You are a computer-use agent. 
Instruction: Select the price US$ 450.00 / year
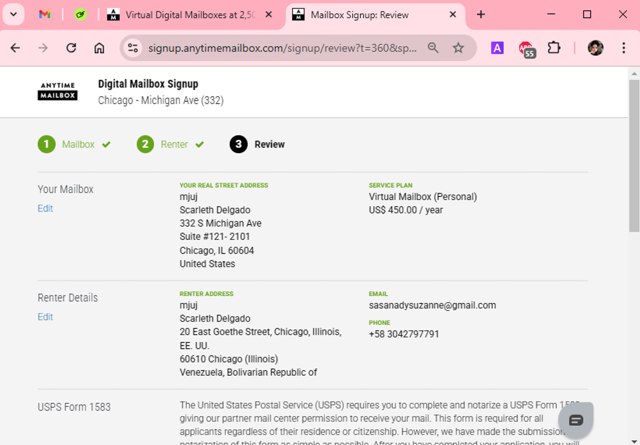406,210
